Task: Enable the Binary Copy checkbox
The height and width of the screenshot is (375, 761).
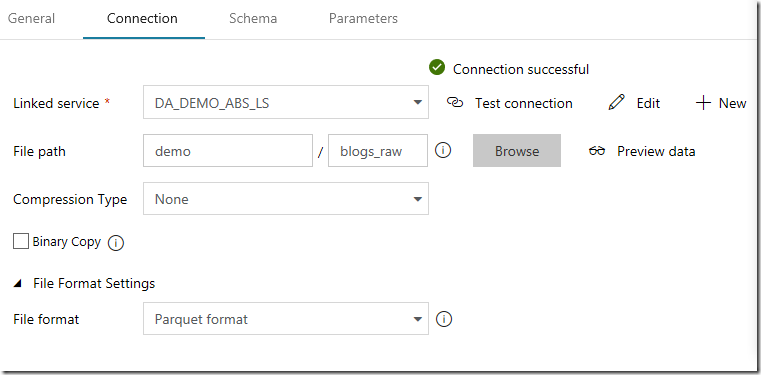Action: [x=21, y=241]
